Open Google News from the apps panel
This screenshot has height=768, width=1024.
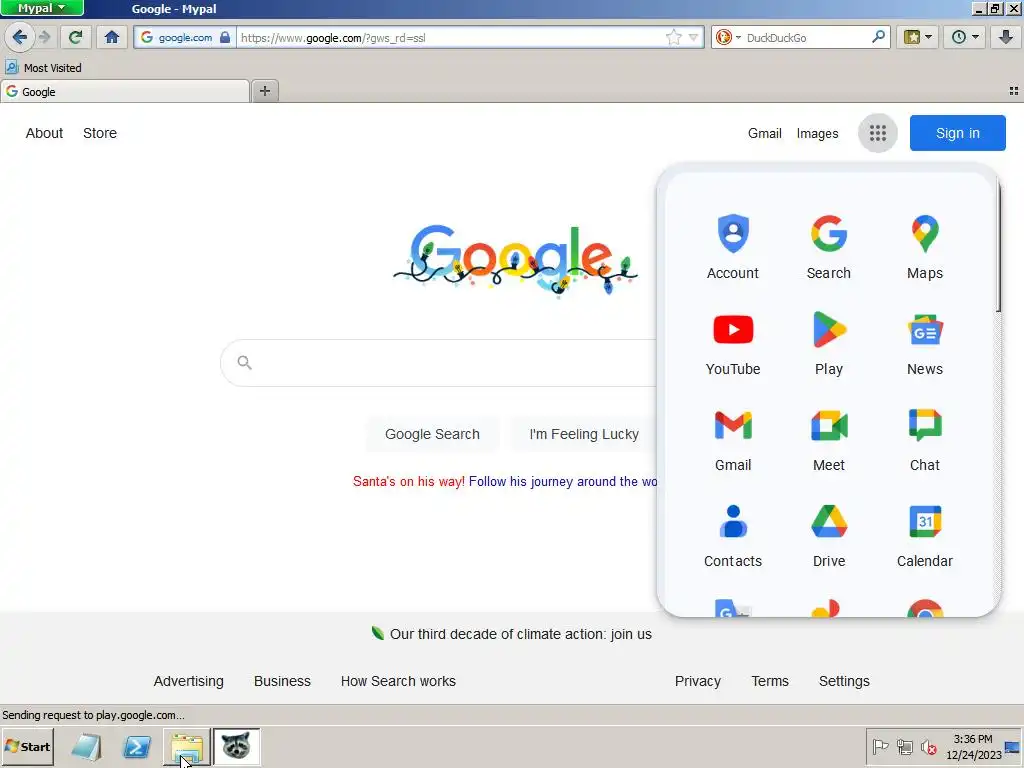[x=925, y=344]
